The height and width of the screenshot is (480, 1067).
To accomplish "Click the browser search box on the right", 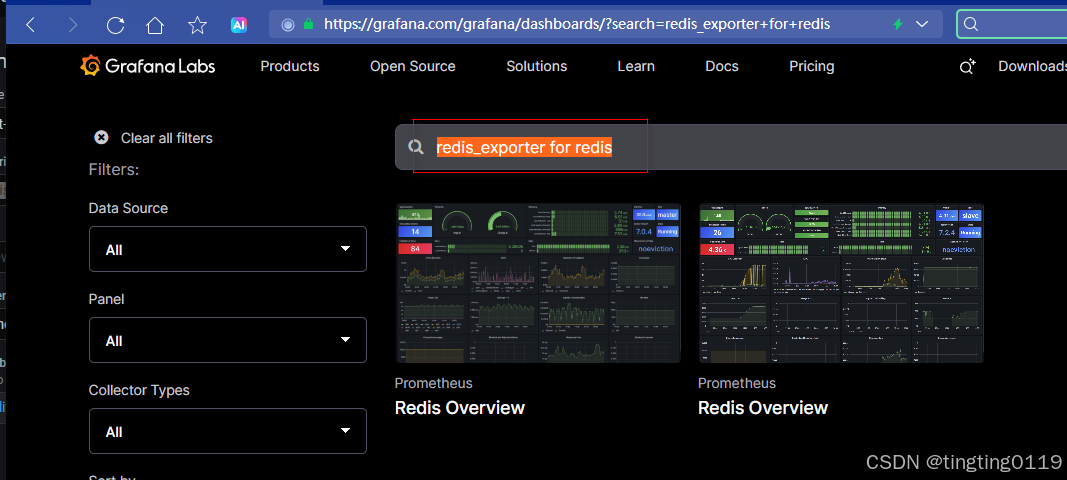I will [1014, 25].
